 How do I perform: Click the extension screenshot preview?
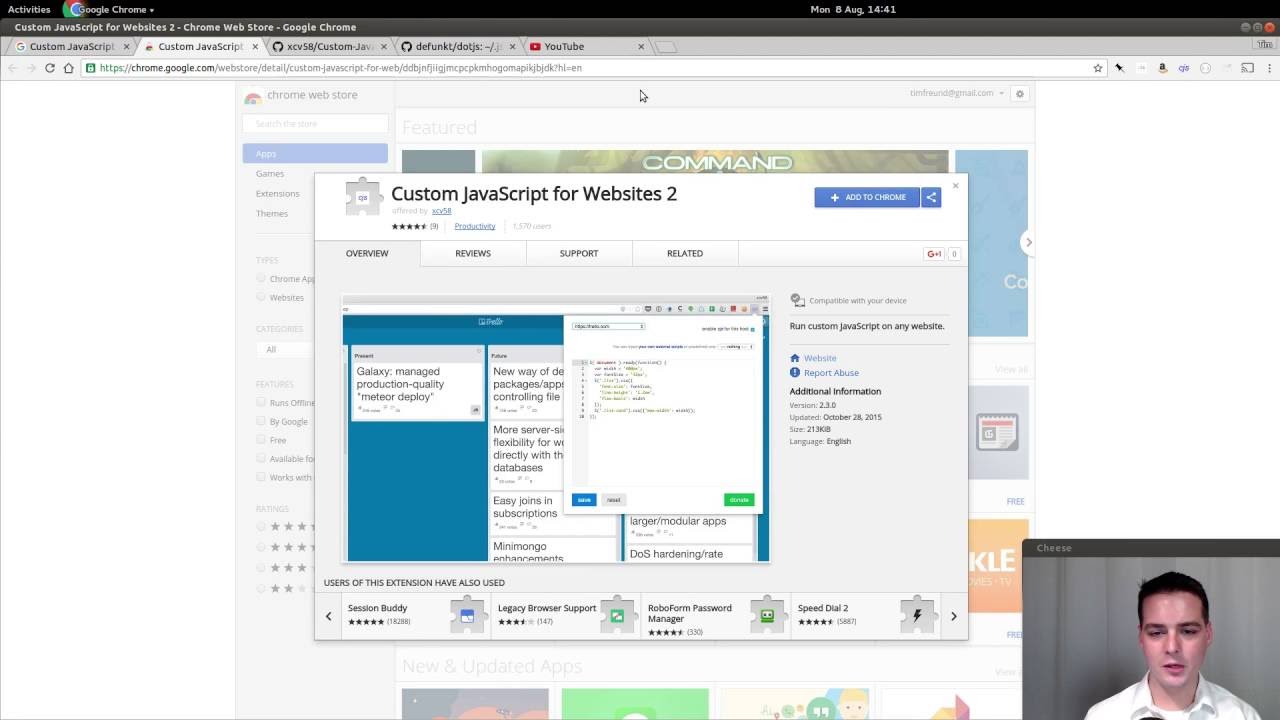click(x=556, y=428)
